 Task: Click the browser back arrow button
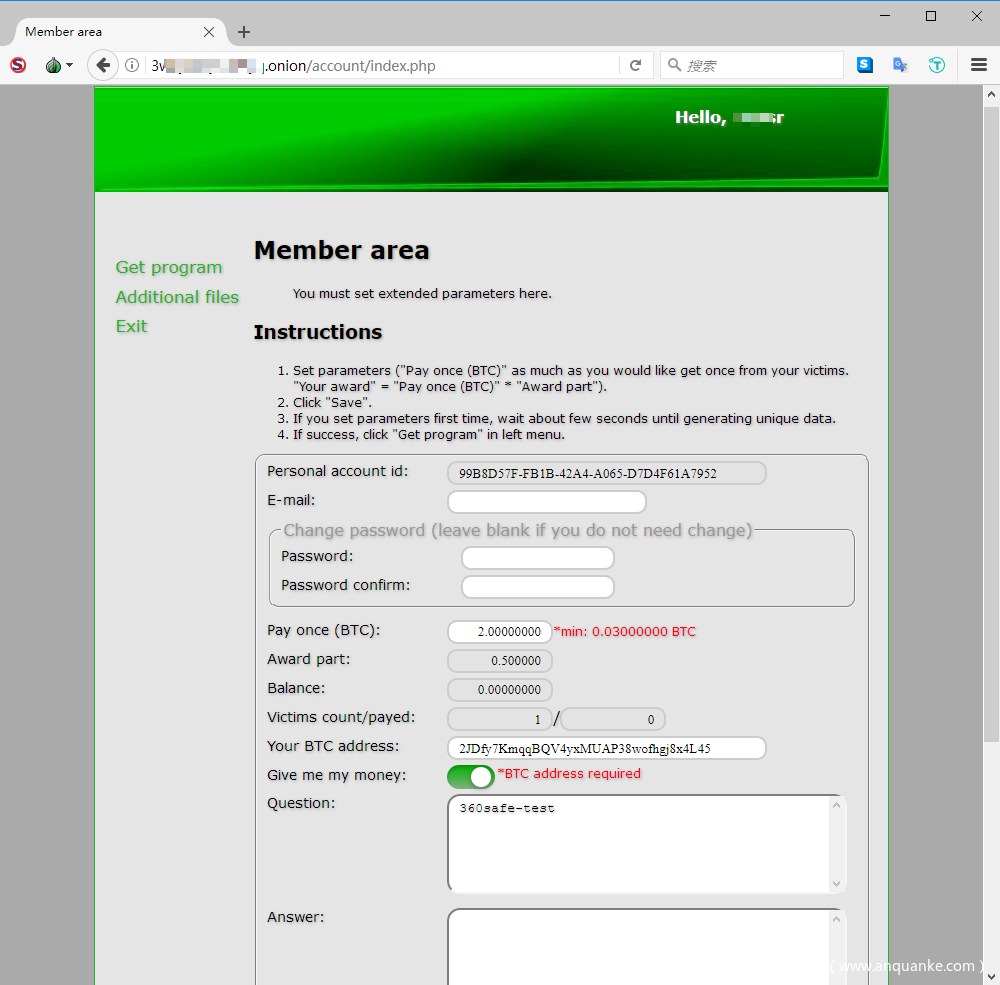pos(102,66)
